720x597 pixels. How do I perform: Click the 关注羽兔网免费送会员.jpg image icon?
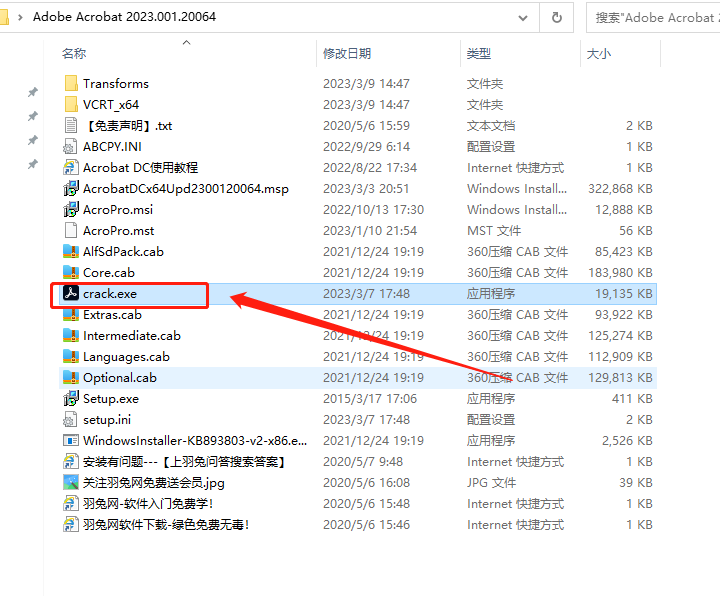pos(71,483)
